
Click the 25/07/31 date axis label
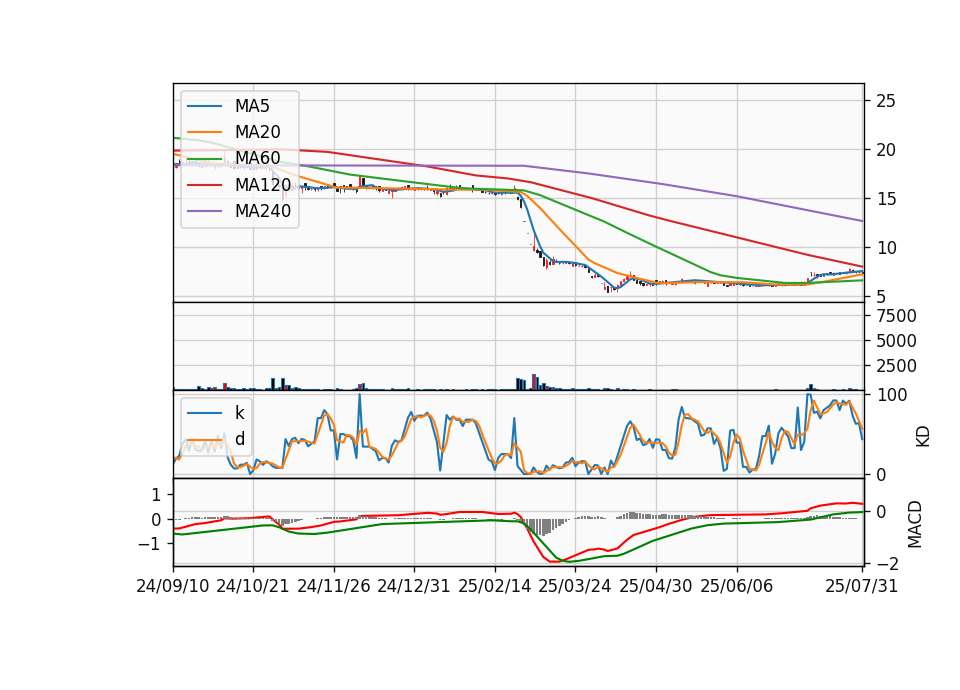[861, 586]
